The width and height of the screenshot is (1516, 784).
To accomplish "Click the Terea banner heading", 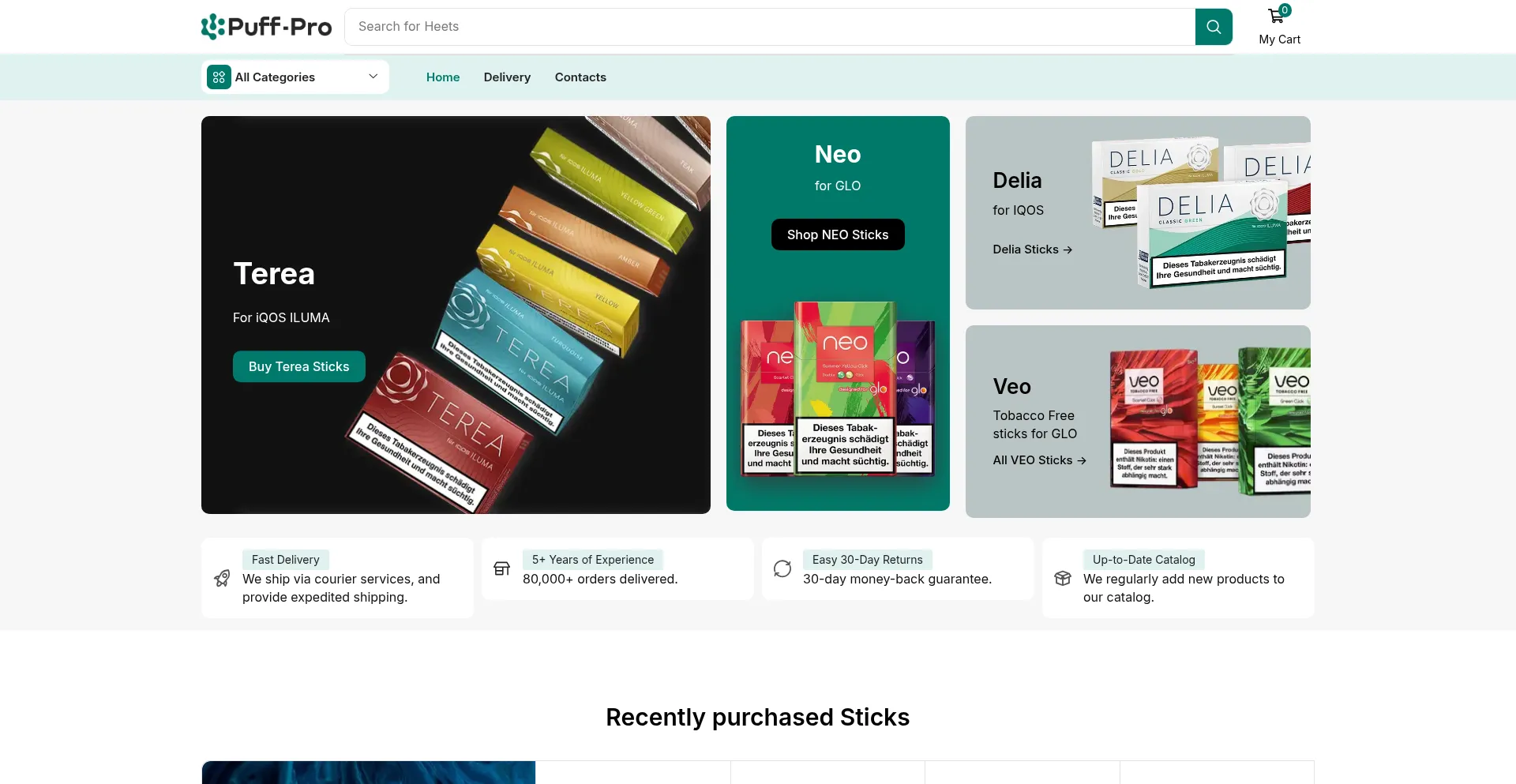I will click(274, 274).
